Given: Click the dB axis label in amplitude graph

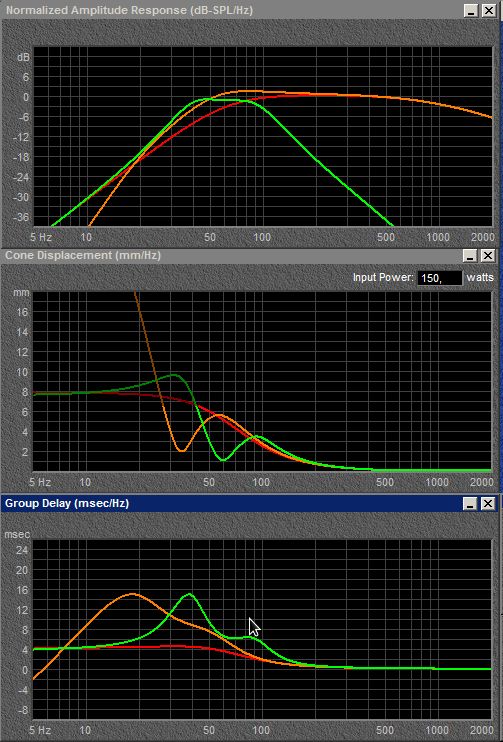Looking at the screenshot, I should click(23, 57).
